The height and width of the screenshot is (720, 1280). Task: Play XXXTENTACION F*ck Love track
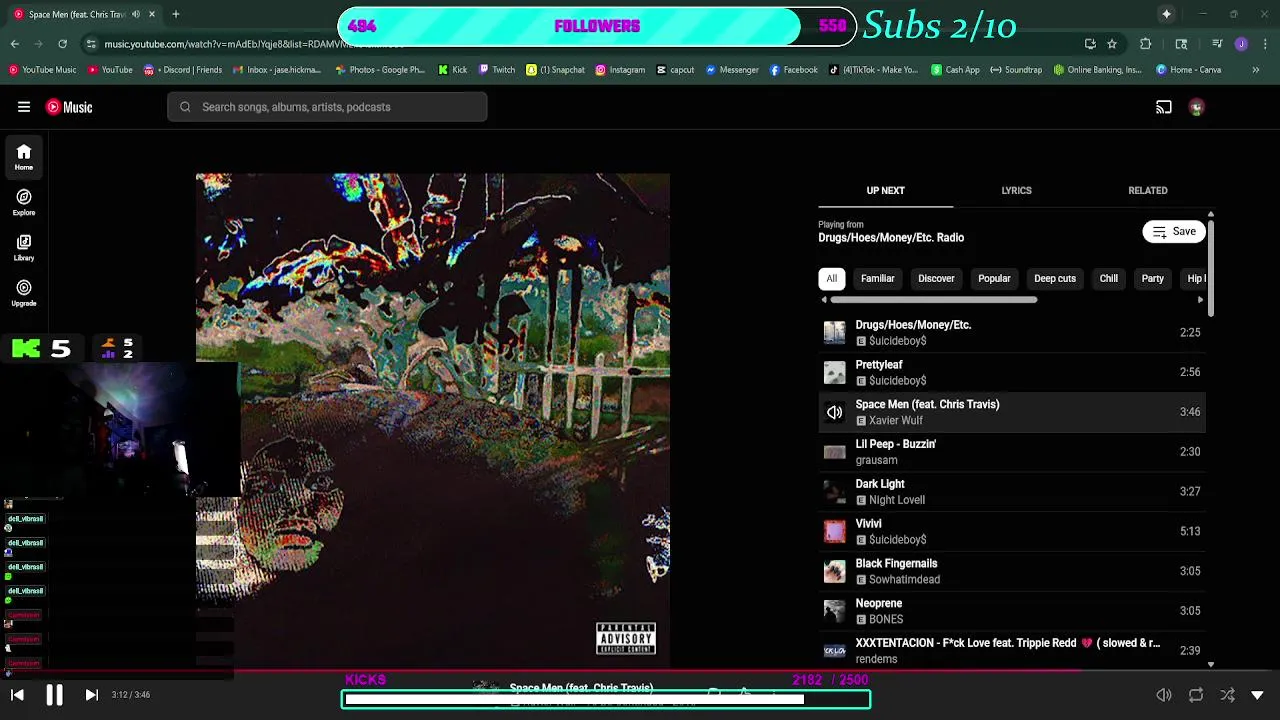click(1012, 651)
